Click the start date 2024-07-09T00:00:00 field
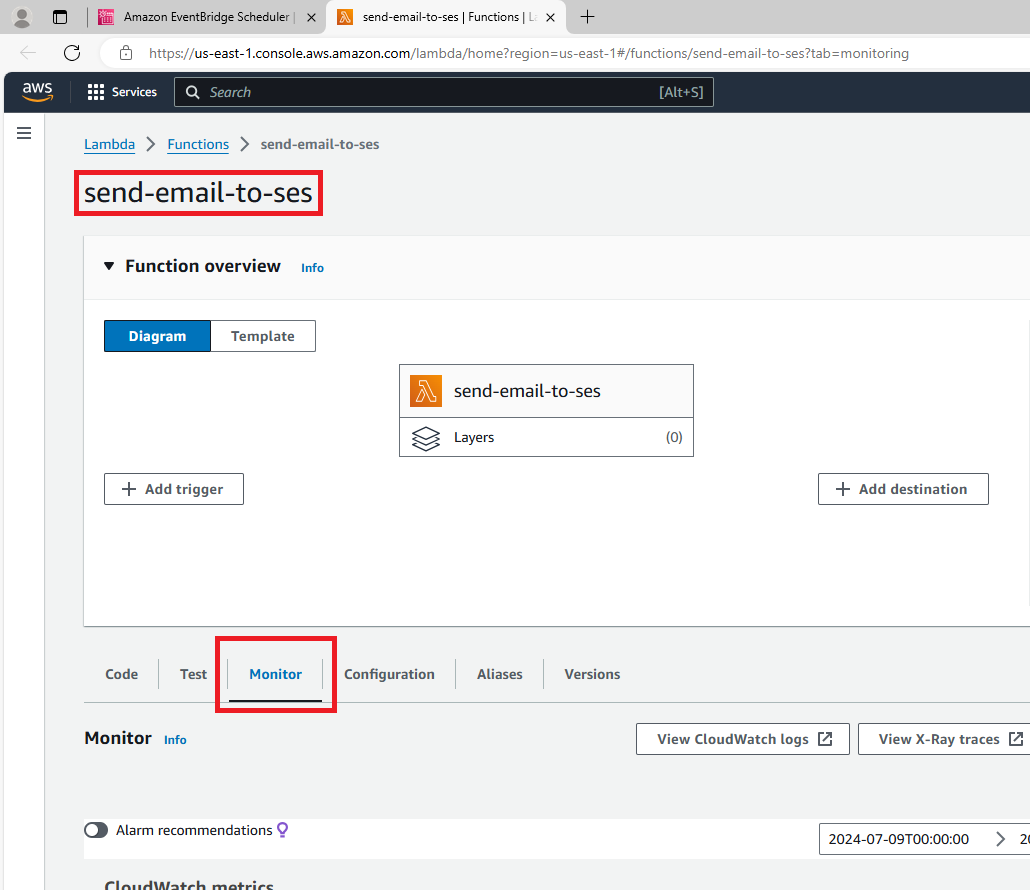1030x890 pixels. tap(899, 839)
